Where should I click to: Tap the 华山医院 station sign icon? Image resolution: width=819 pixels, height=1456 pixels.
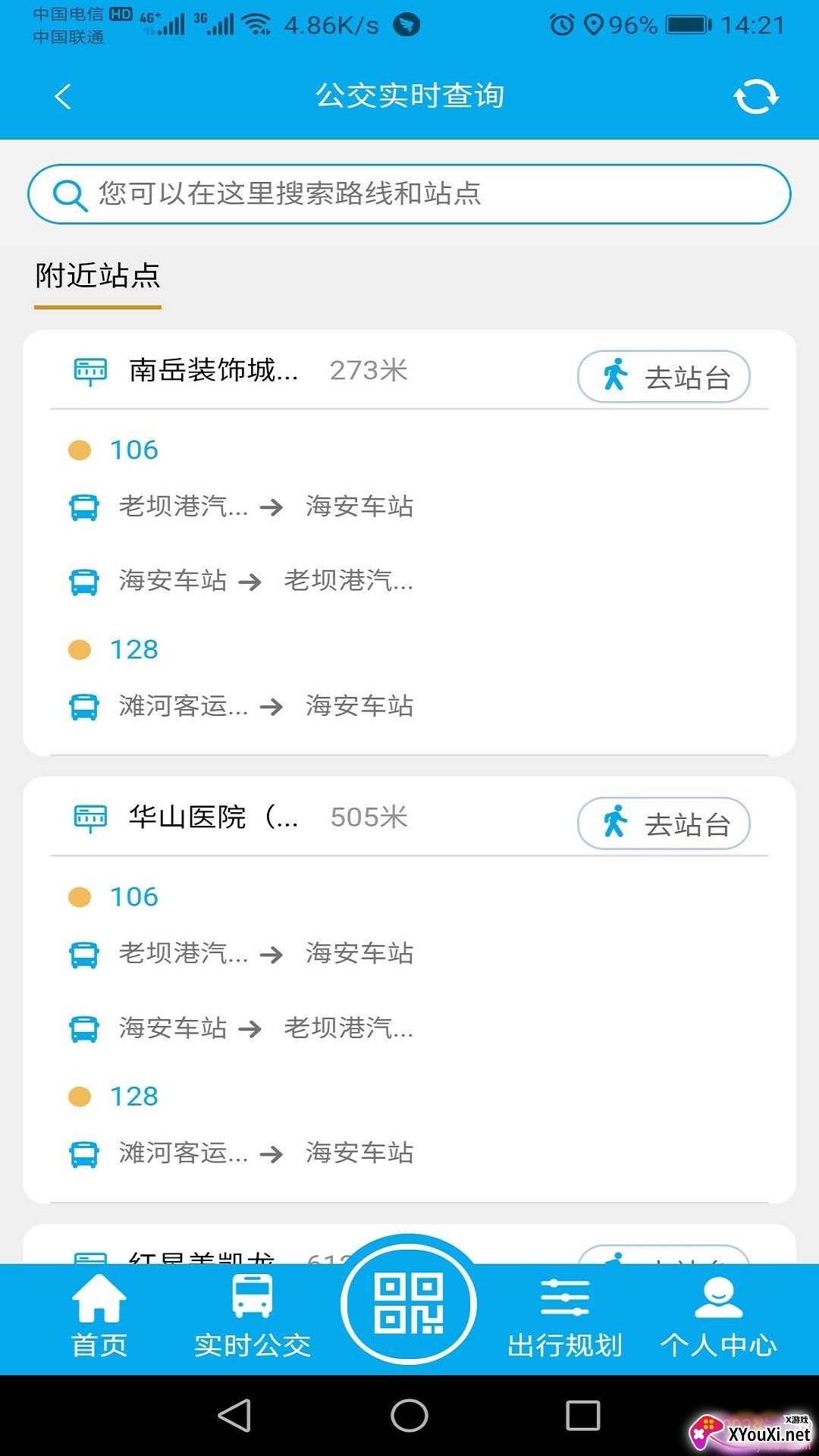pyautogui.click(x=90, y=817)
